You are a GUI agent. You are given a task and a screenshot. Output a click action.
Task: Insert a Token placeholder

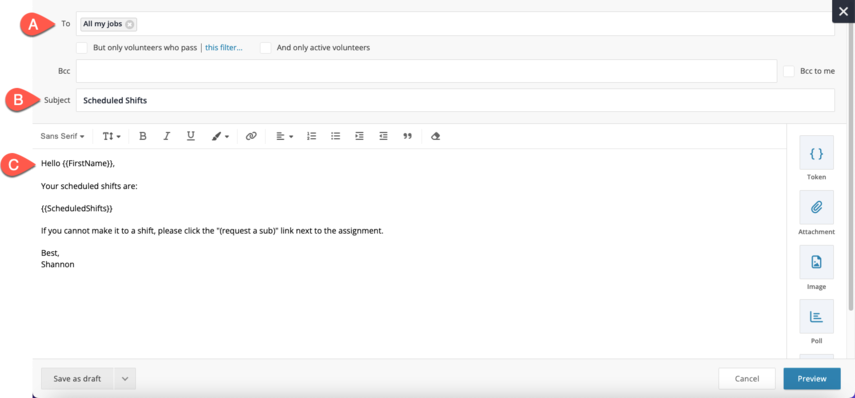[x=816, y=153]
